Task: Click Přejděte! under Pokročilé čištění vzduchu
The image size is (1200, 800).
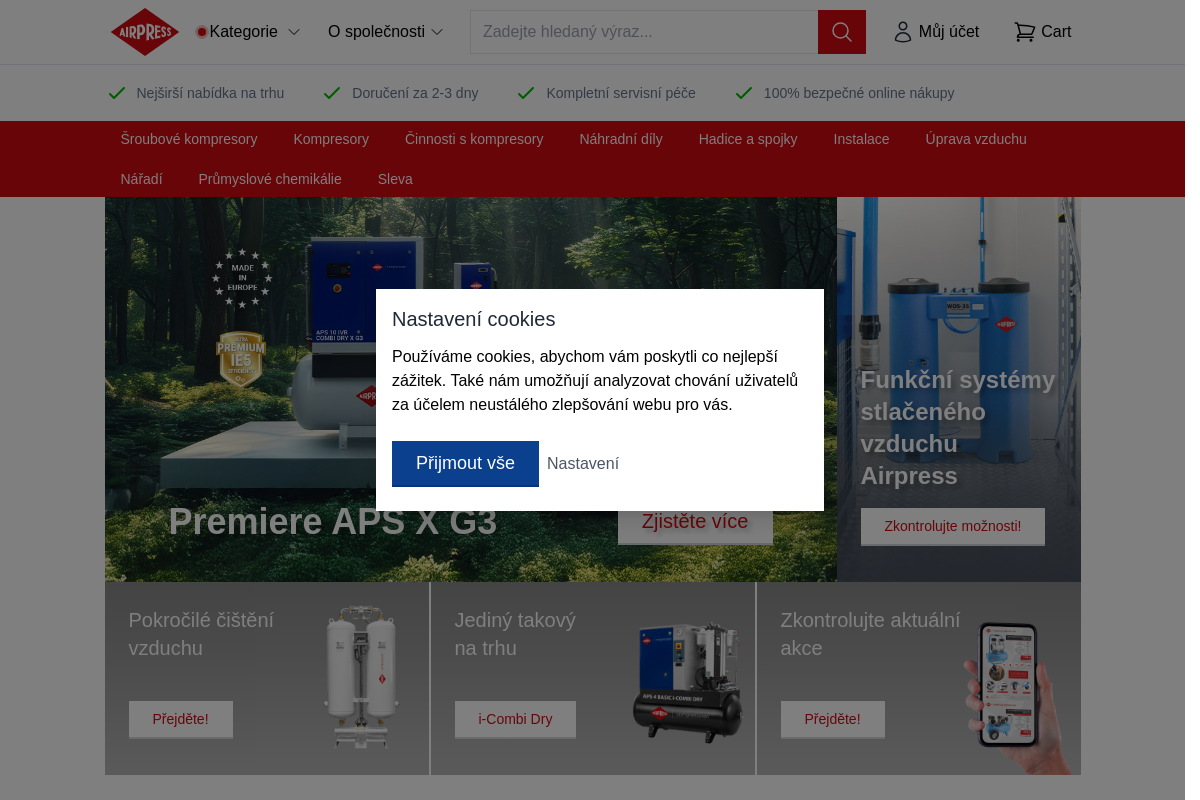Action: (x=181, y=719)
